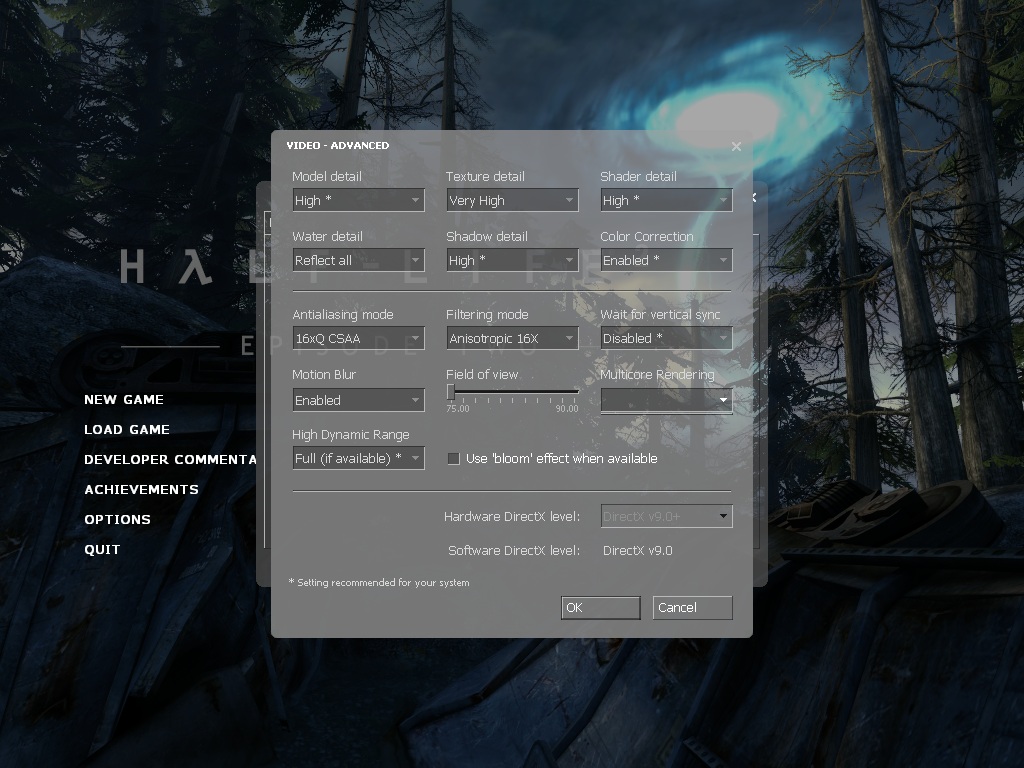Open the Multicore Rendering dropdown
Viewport: 1024px width, 768px height.
[666, 401]
